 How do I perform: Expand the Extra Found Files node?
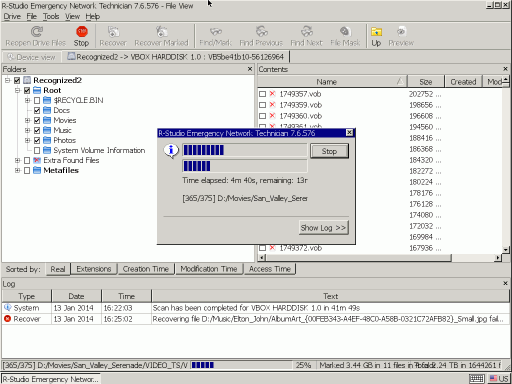pyautogui.click(x=18, y=160)
